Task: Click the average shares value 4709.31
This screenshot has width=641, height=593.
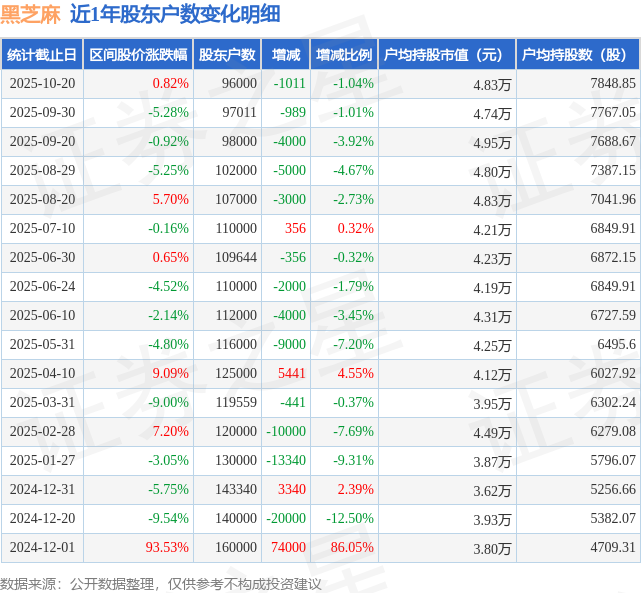Action: [613, 548]
